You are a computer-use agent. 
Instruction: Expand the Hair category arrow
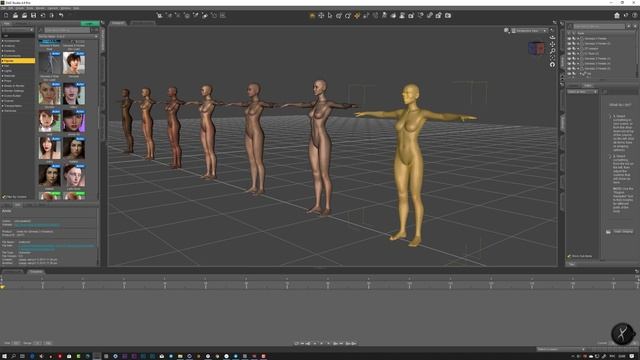pyautogui.click(x=2, y=66)
